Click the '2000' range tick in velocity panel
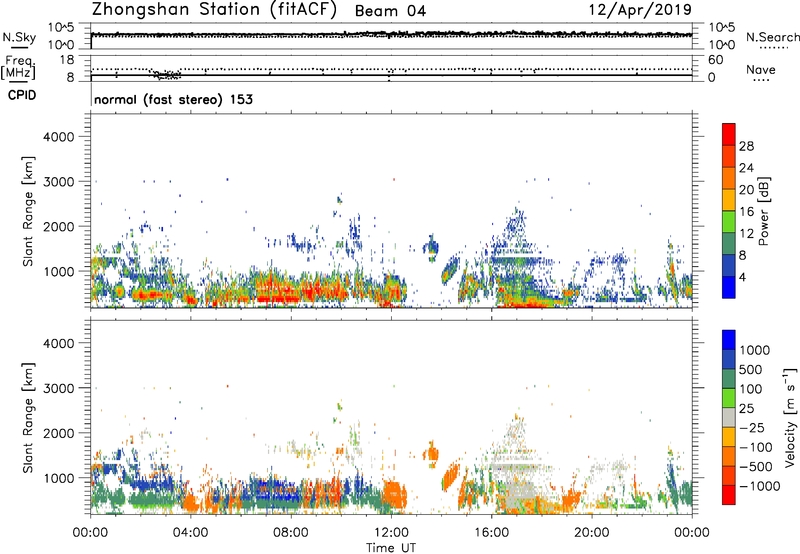This screenshot has width=800, height=554. click(59, 433)
